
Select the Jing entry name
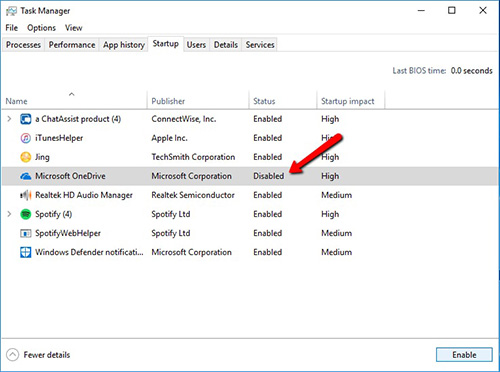click(42, 157)
